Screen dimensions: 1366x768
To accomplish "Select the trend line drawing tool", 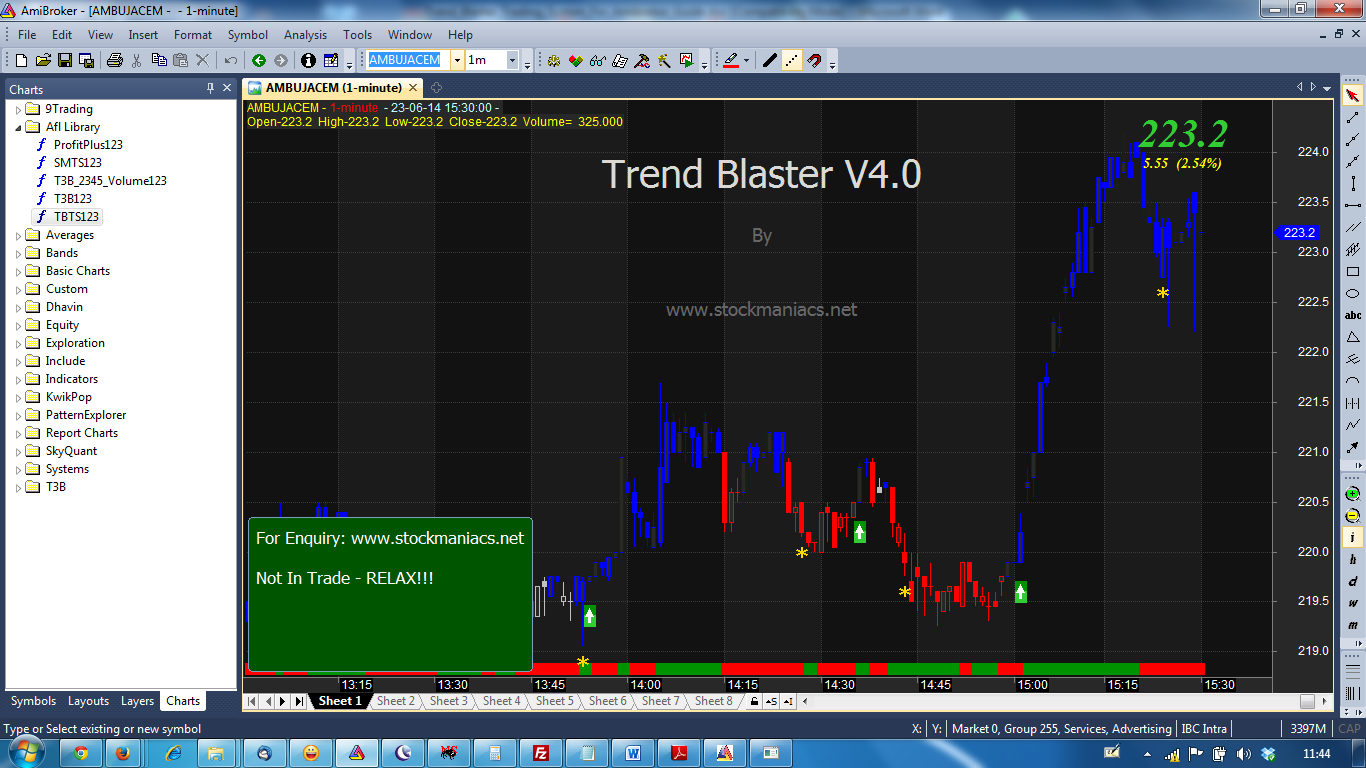I will coord(1353,118).
